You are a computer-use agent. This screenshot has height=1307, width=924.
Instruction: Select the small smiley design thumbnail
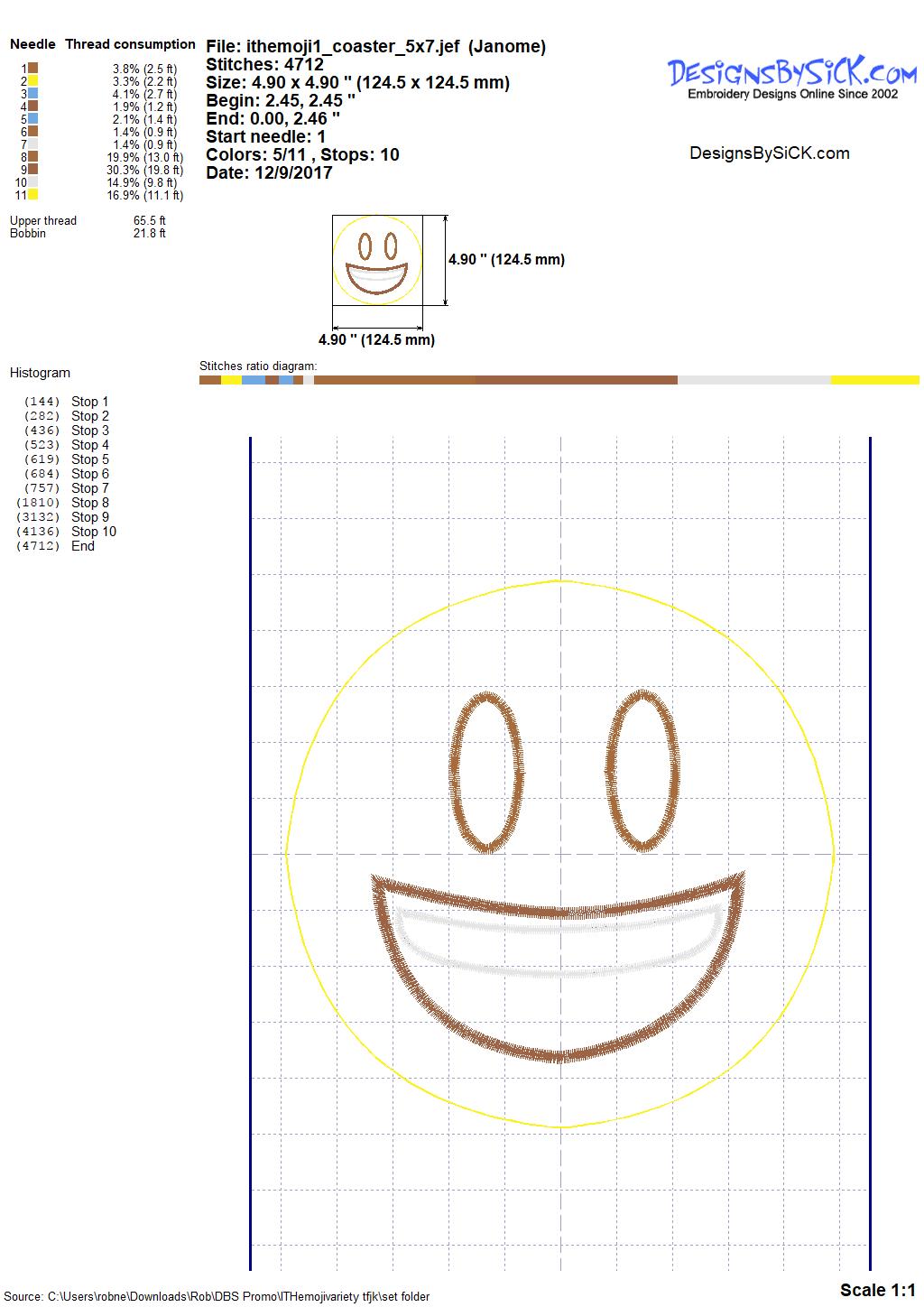(377, 260)
